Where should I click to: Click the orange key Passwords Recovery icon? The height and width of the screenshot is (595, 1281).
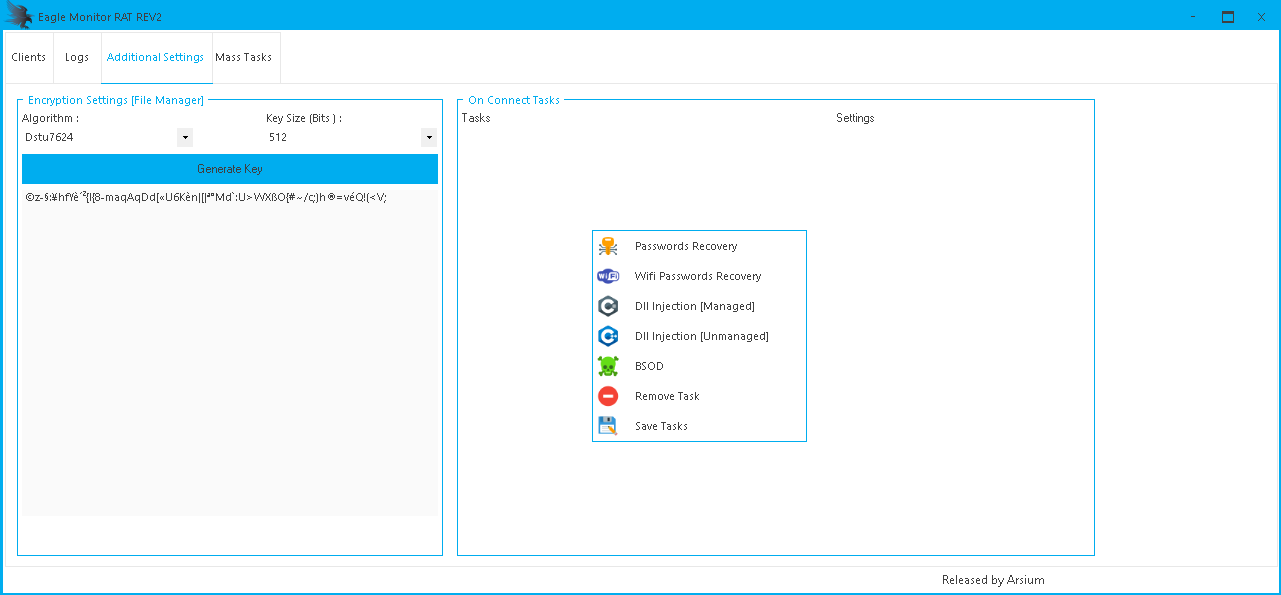(608, 246)
